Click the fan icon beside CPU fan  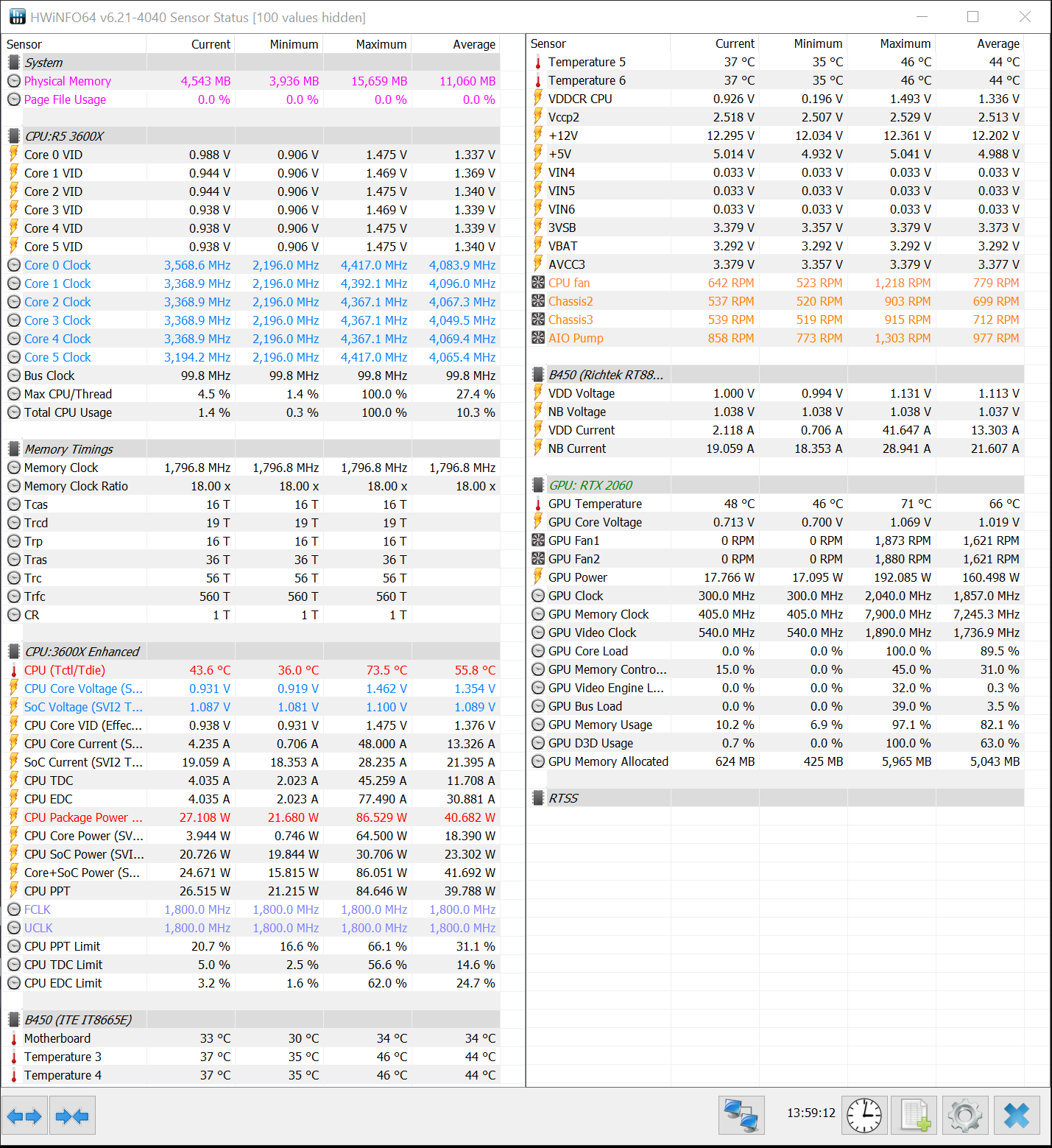tap(538, 283)
